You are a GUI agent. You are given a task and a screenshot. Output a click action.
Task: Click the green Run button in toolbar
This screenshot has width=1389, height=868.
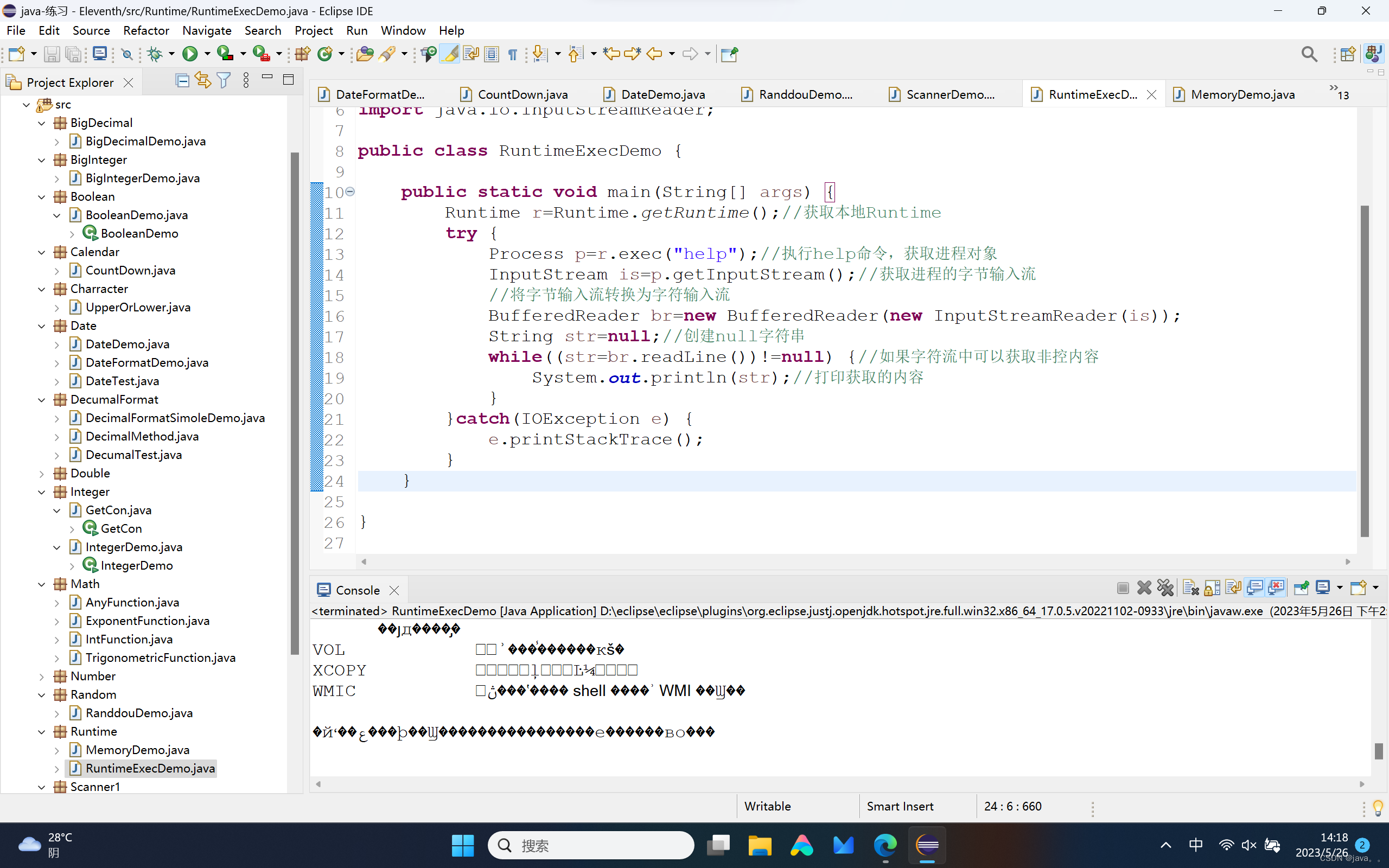click(189, 54)
